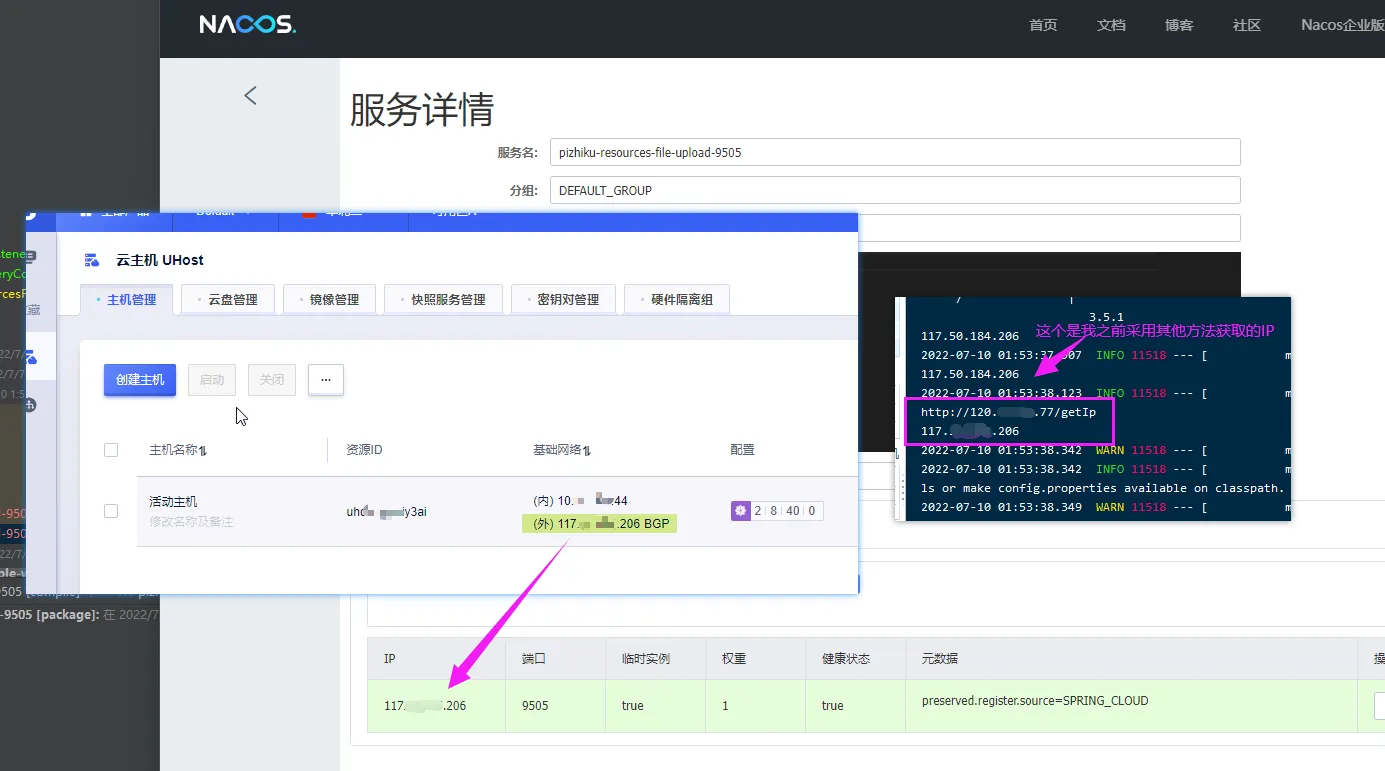1385x771 pixels.
Task: Sort by host name arrows icon
Action: [x=203, y=451]
